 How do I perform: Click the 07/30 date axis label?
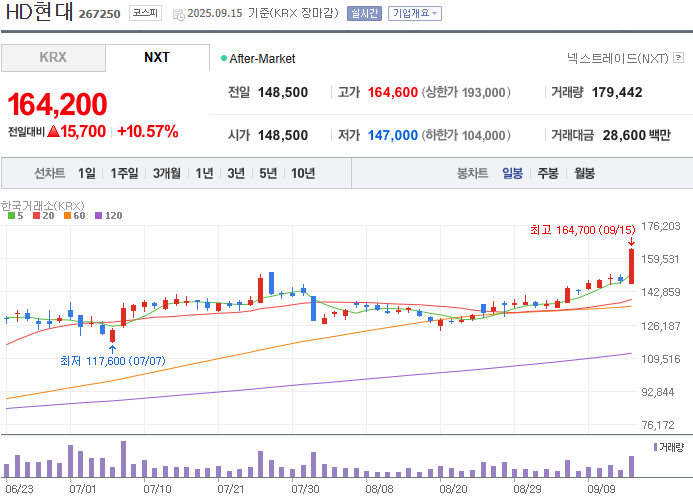pos(305,489)
